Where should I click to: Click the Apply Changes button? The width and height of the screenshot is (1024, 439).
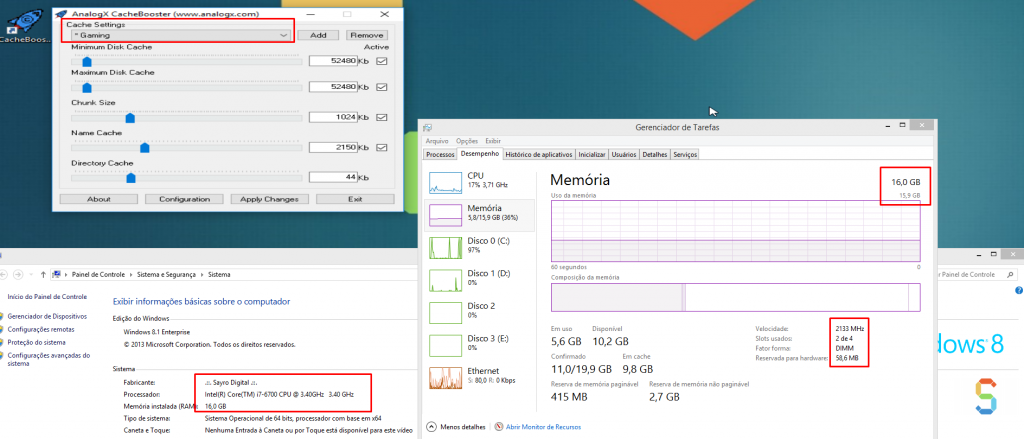click(x=269, y=199)
